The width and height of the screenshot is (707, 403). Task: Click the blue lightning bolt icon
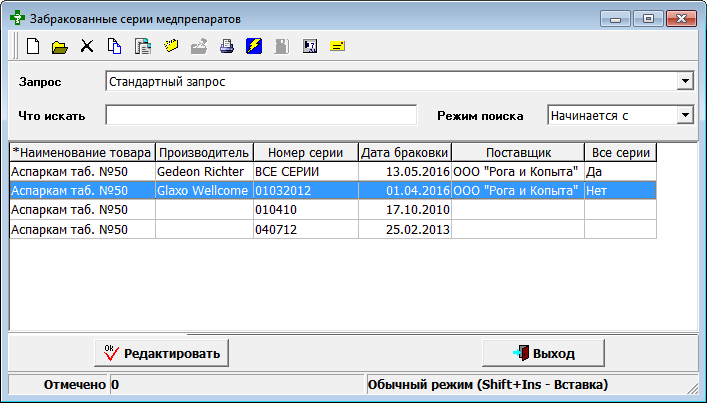pos(253,46)
